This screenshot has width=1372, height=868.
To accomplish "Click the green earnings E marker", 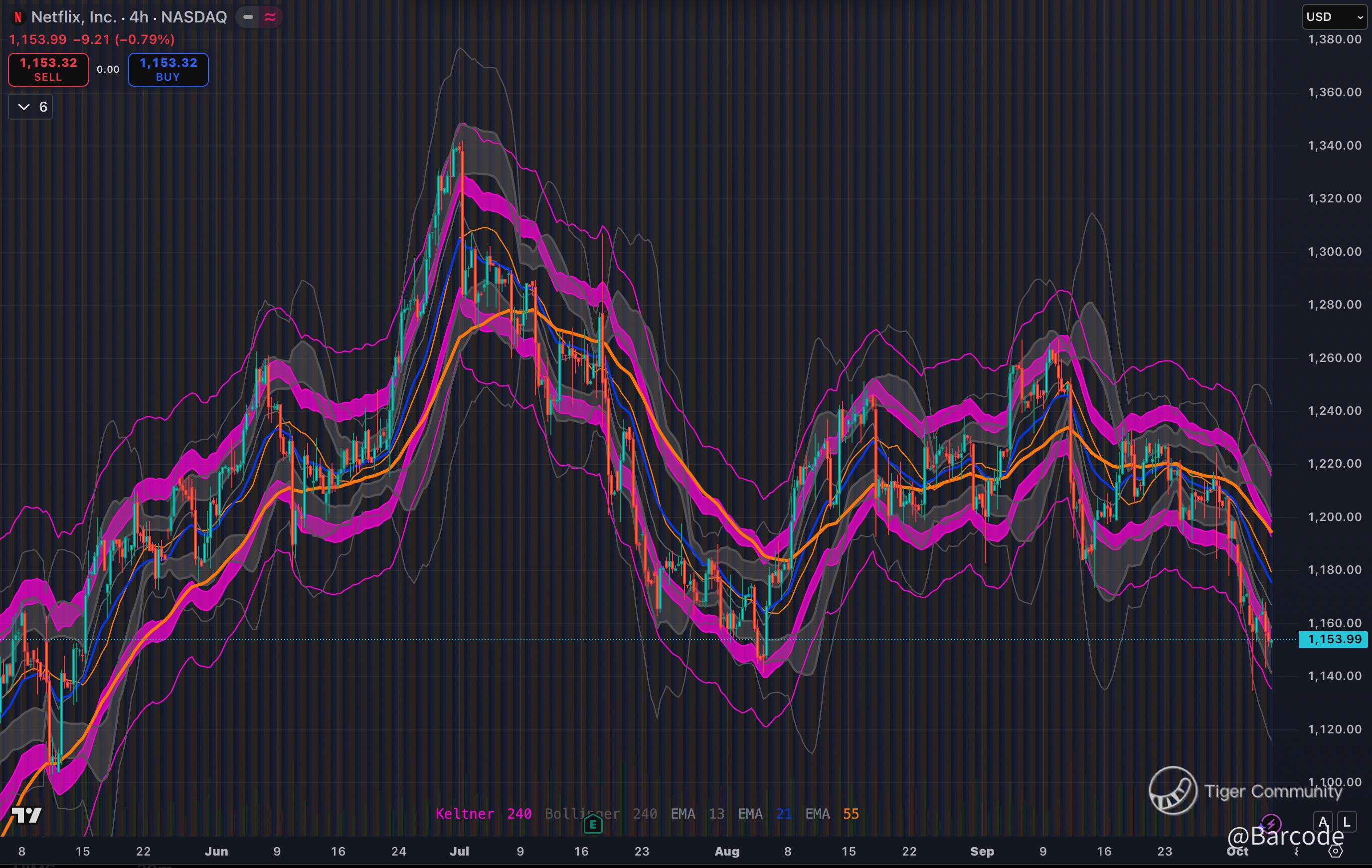I will click(x=593, y=824).
